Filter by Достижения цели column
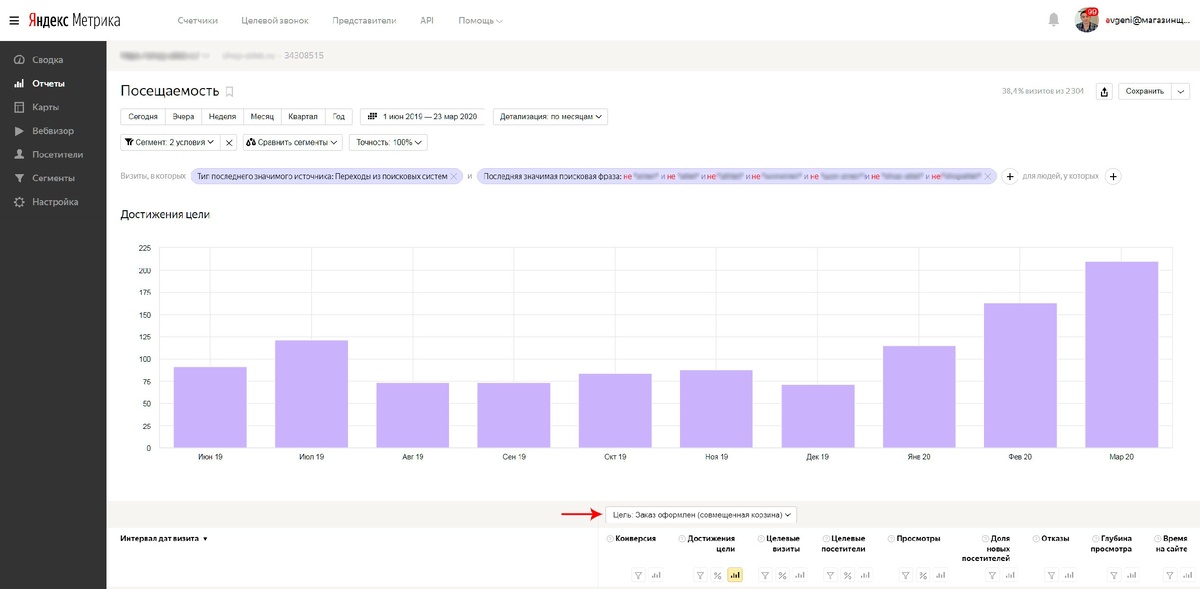Image resolution: width=1200 pixels, height=589 pixels. [x=700, y=575]
